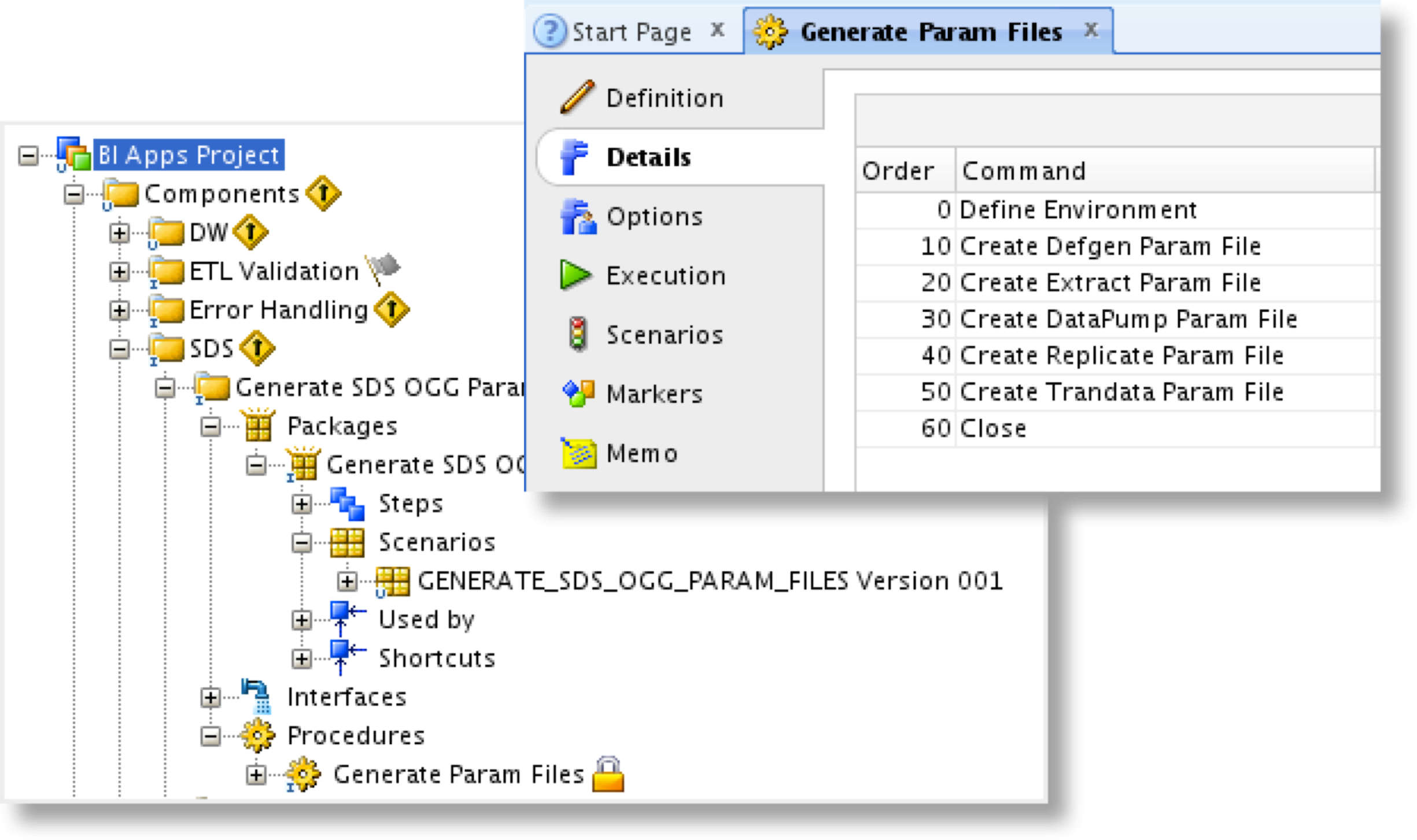Select the Create Extract Param File row
1417x840 pixels.
click(x=1115, y=283)
